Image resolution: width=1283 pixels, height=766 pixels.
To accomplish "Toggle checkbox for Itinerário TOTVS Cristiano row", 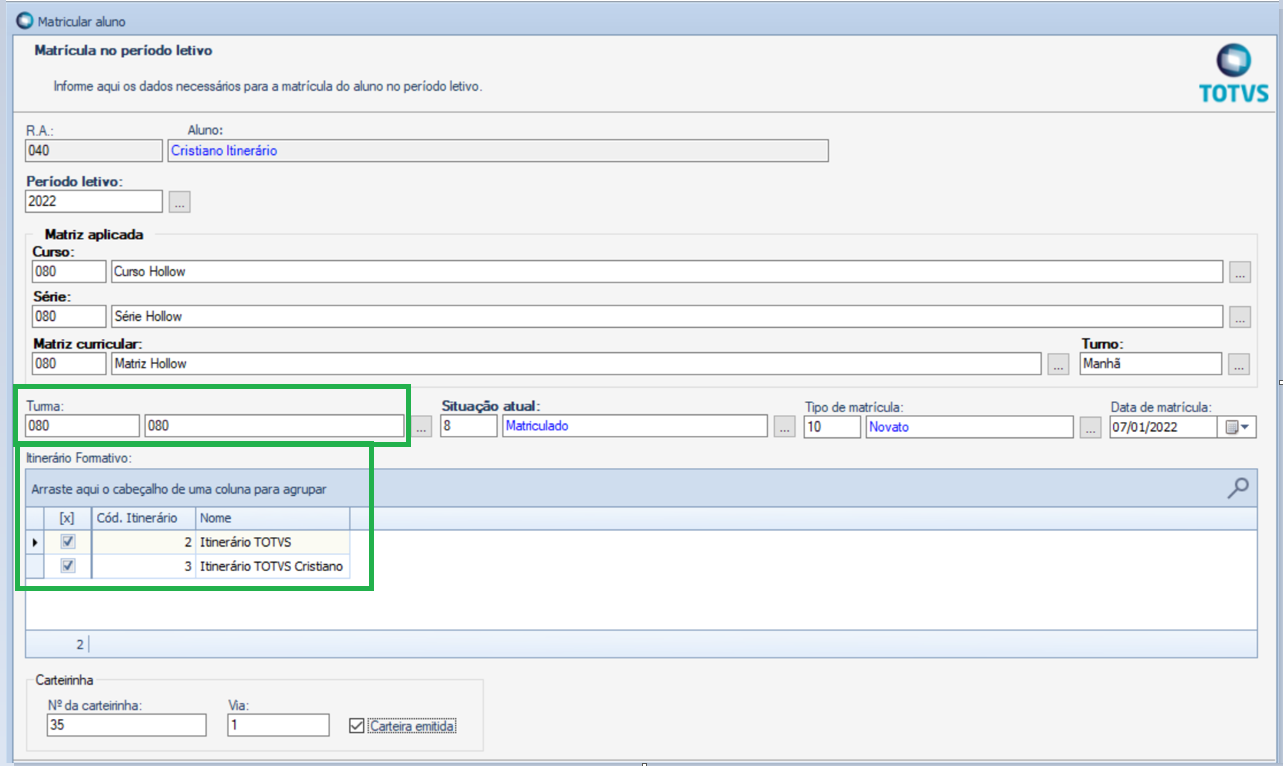I will pyautogui.click(x=67, y=566).
